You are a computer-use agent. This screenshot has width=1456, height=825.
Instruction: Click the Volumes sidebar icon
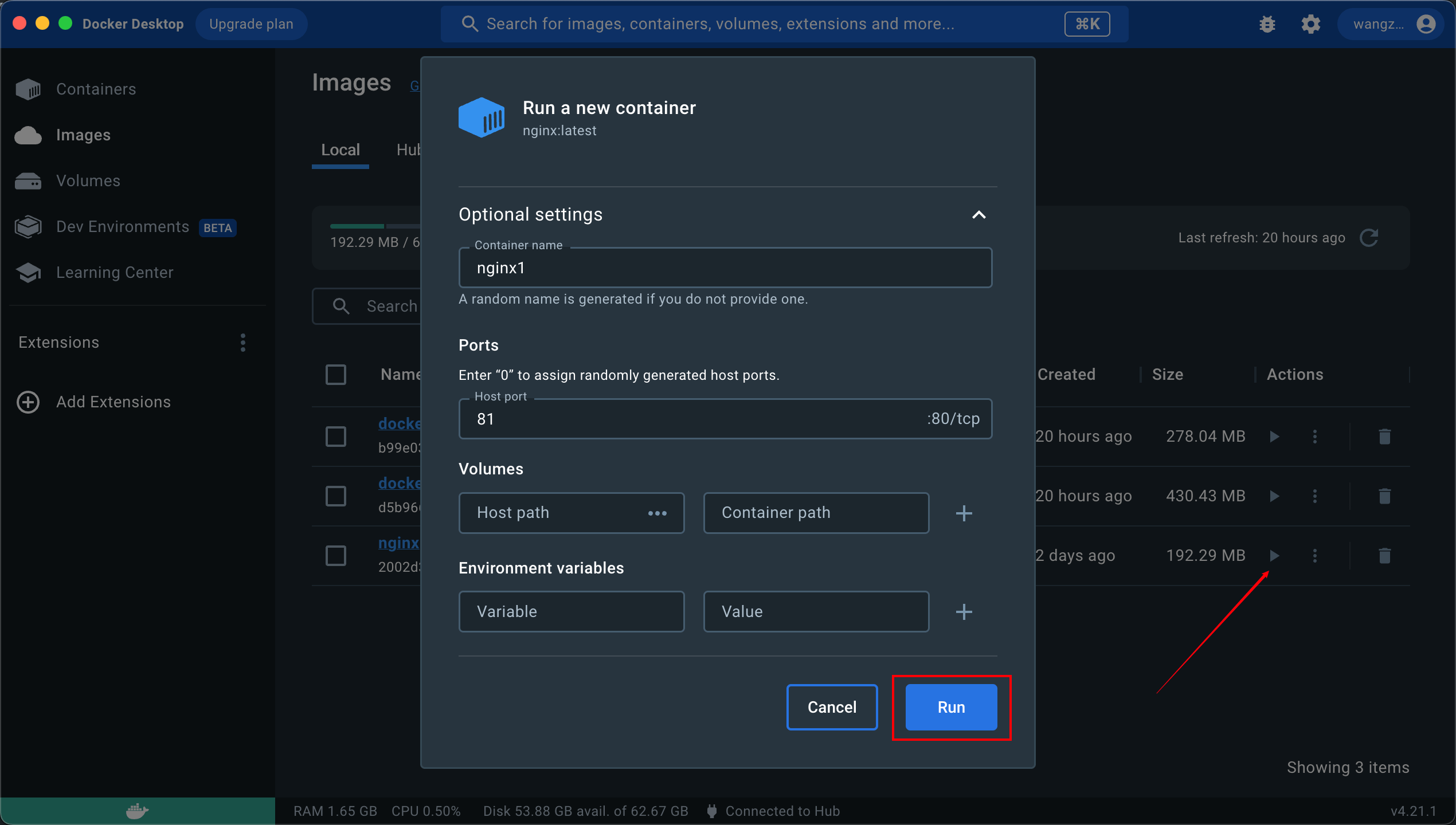28,181
